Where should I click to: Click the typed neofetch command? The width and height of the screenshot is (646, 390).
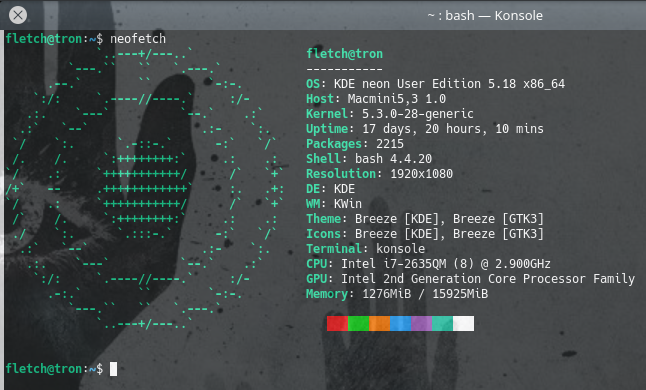click(x=138, y=39)
